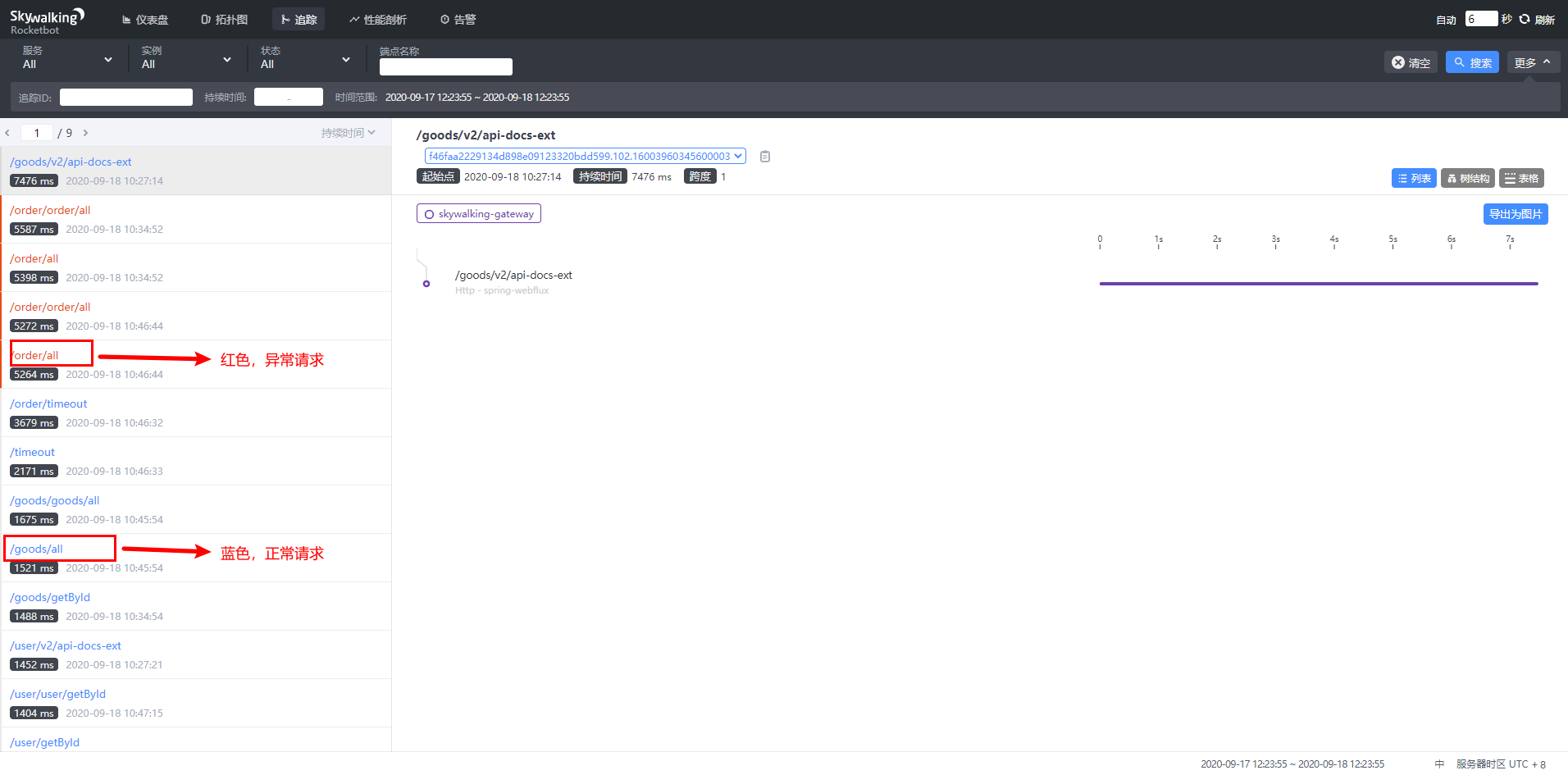
Task: Click the trace list page number box
Action: pyautogui.click(x=37, y=133)
